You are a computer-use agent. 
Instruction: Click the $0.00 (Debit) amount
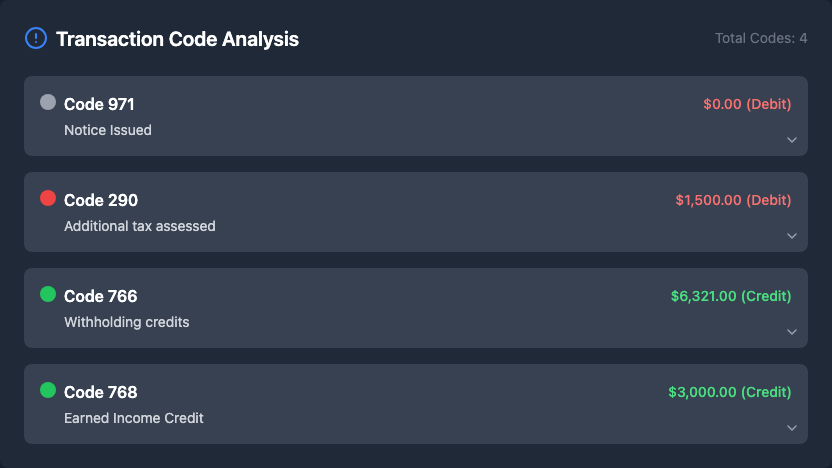[x=747, y=104]
